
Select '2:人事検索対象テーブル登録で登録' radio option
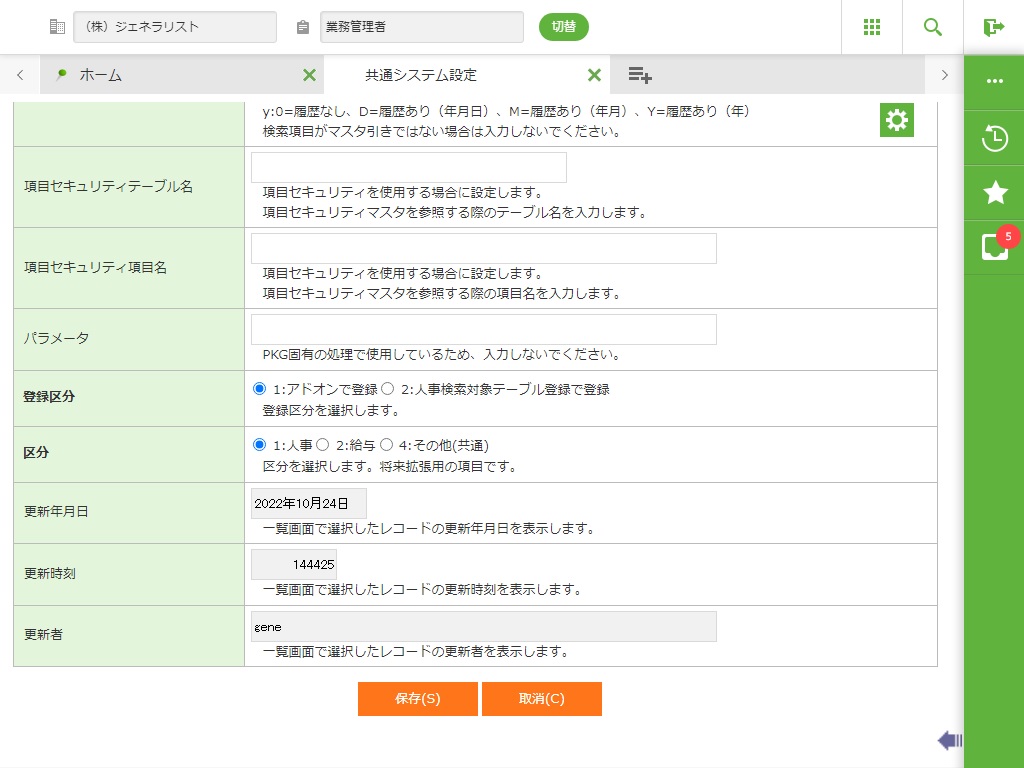click(388, 389)
